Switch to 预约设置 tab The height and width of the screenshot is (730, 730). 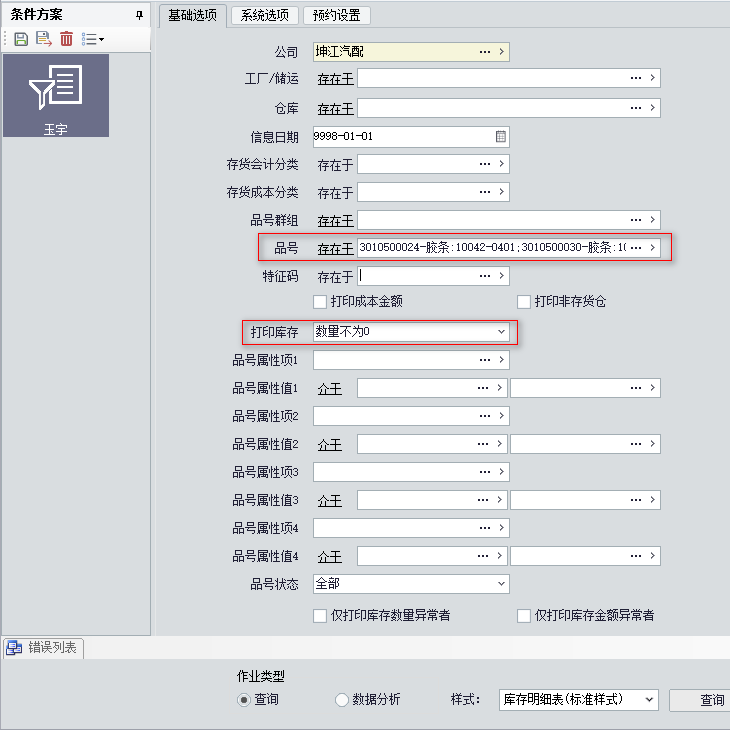point(337,15)
